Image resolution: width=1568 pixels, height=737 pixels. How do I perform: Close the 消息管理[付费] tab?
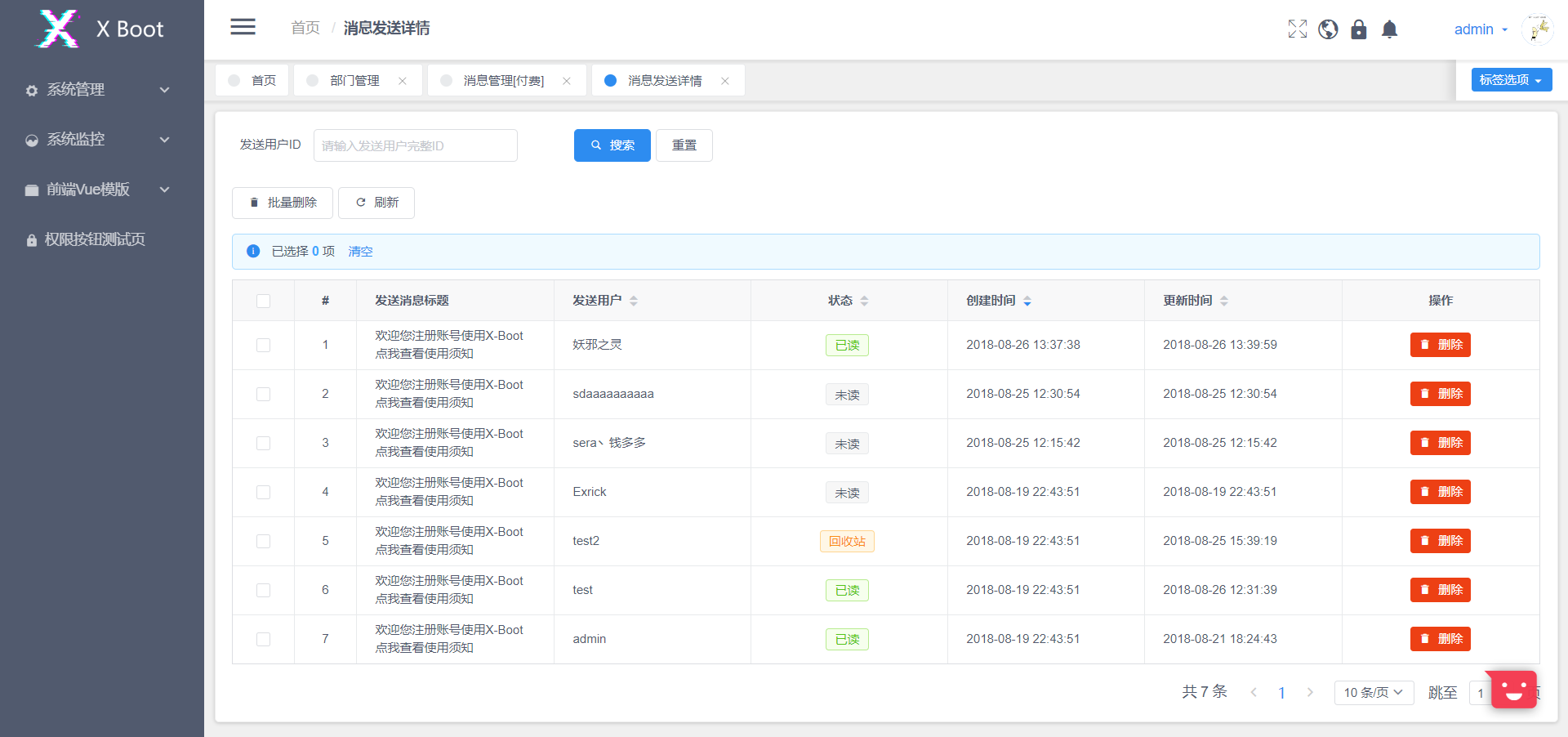click(567, 81)
